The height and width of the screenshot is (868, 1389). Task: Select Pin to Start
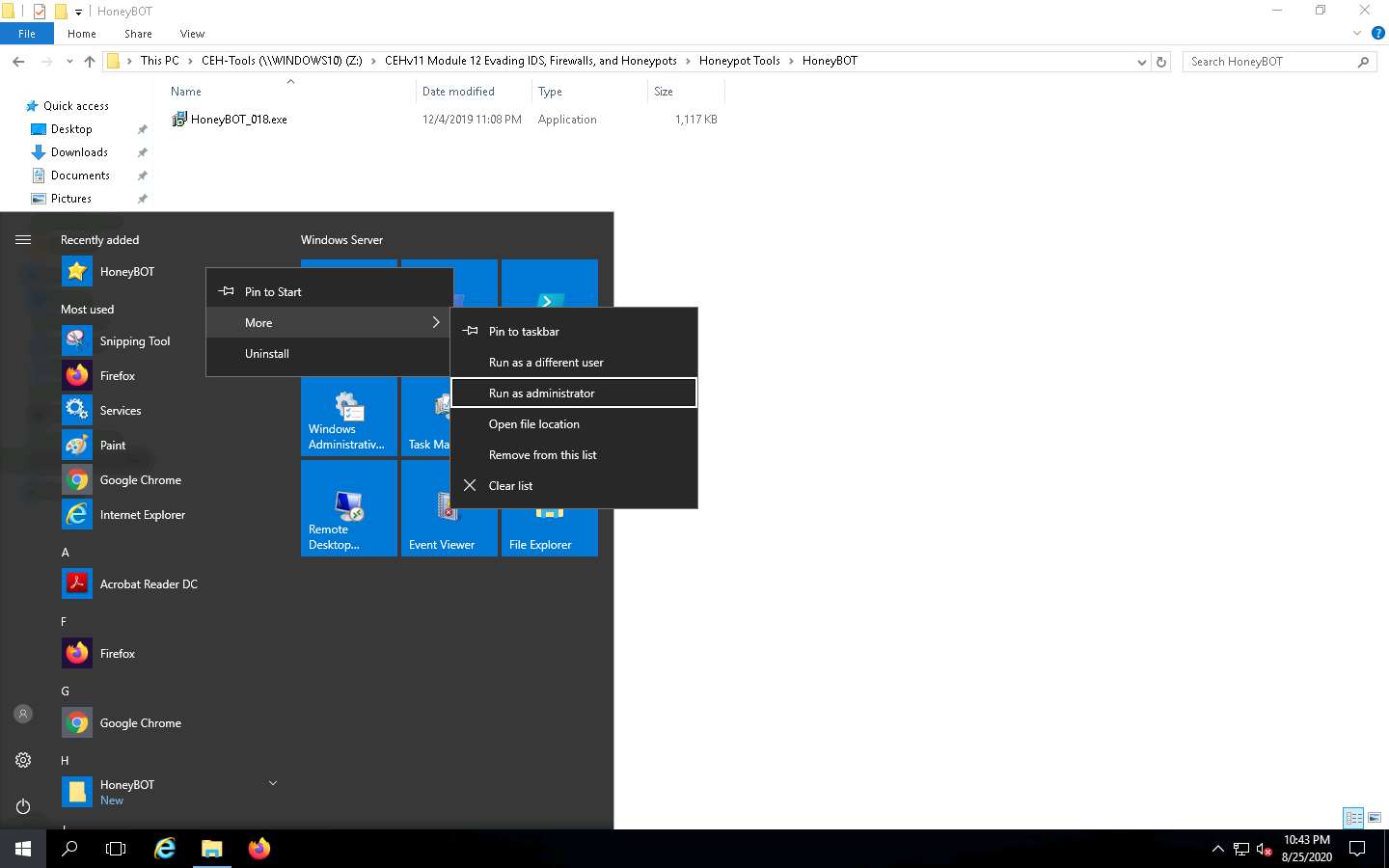tap(330, 292)
